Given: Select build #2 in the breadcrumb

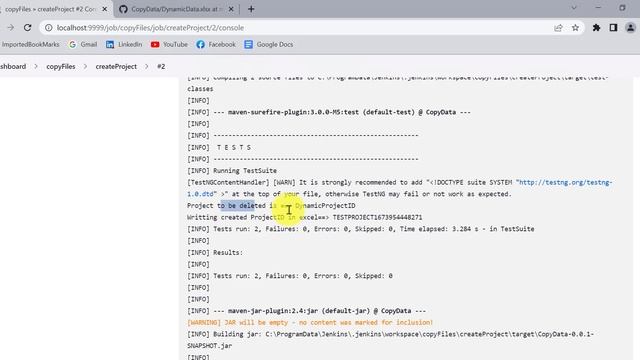Looking at the screenshot, I should click(x=161, y=66).
